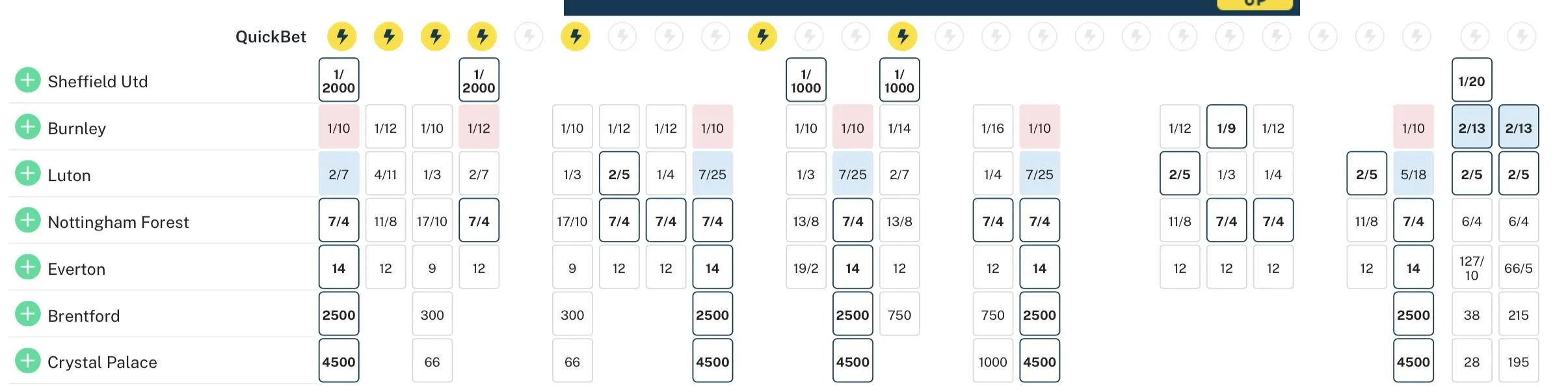Expand the Luton row with its plus icon
1568x392 pixels.
pyautogui.click(x=27, y=174)
